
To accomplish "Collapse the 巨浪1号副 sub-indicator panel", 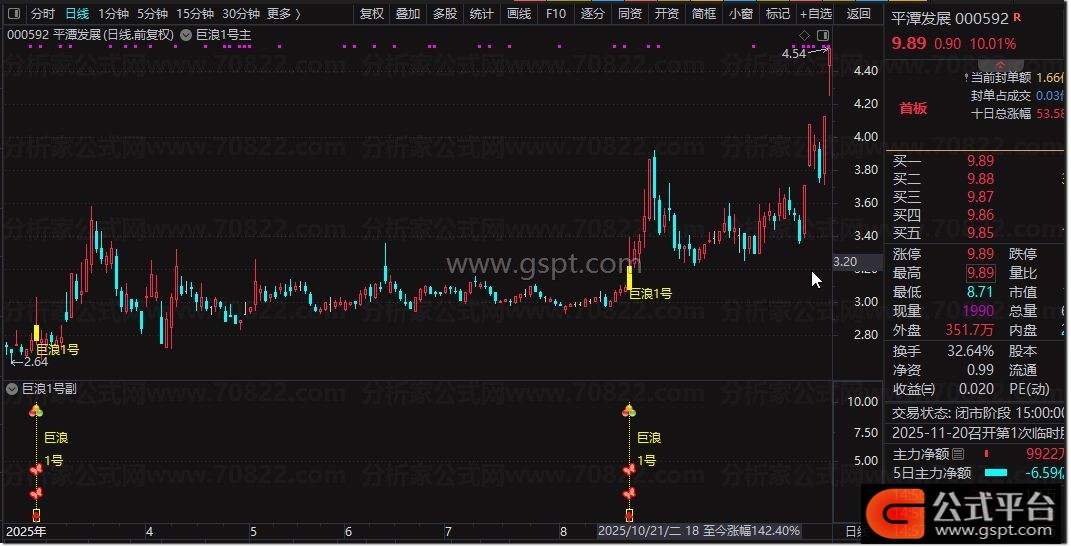I will [x=13, y=388].
